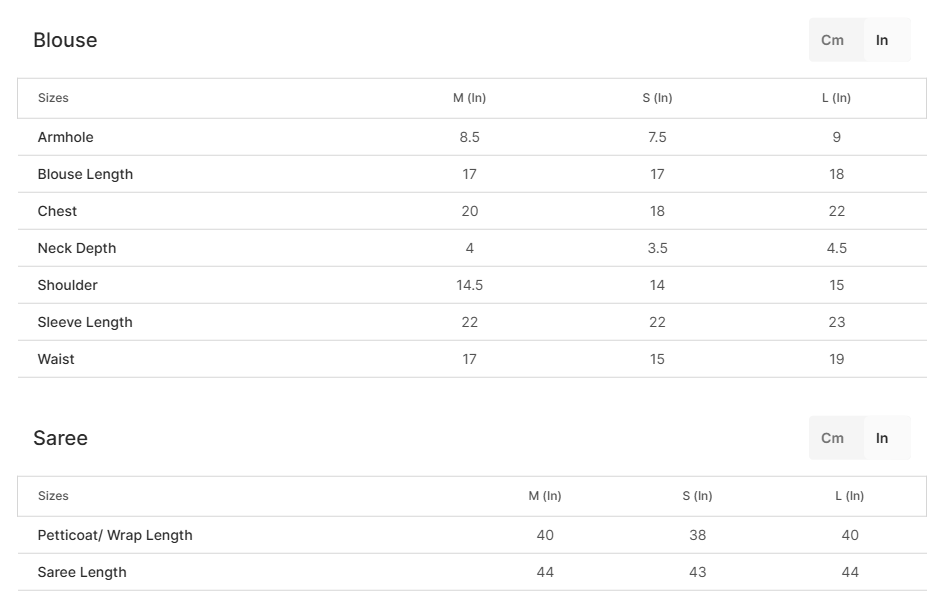This screenshot has height=605, width=940.
Task: Click the Chest measurement row label
Action: click(x=58, y=211)
